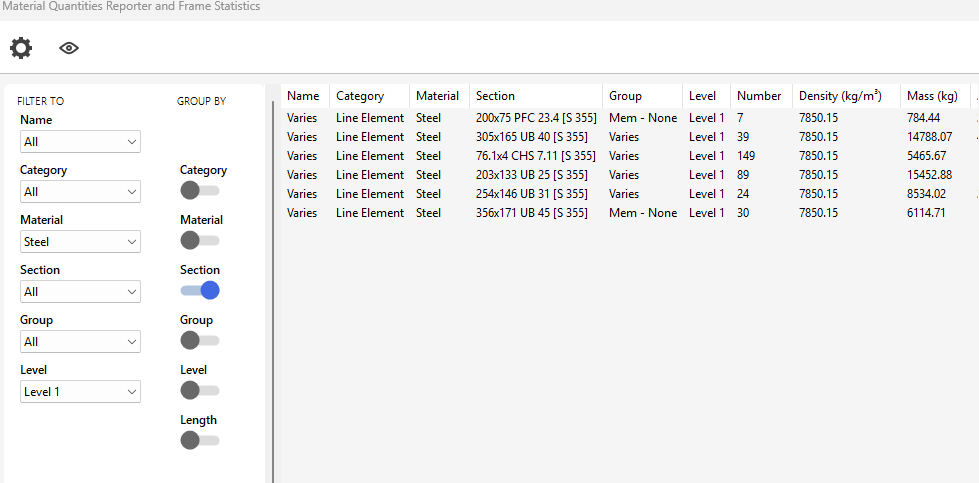Screen dimensions: 979x483
Task: Sort by the Section column header
Action: (x=536, y=96)
